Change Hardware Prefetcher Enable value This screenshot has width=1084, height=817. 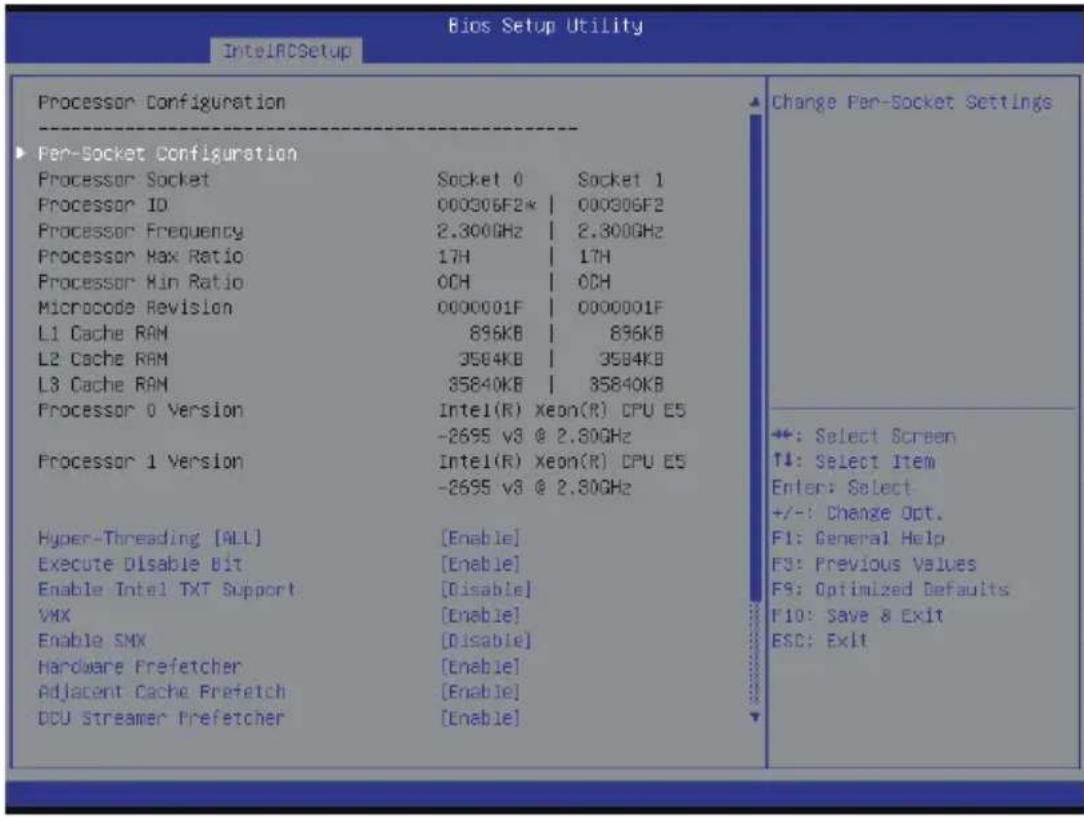tap(480, 667)
